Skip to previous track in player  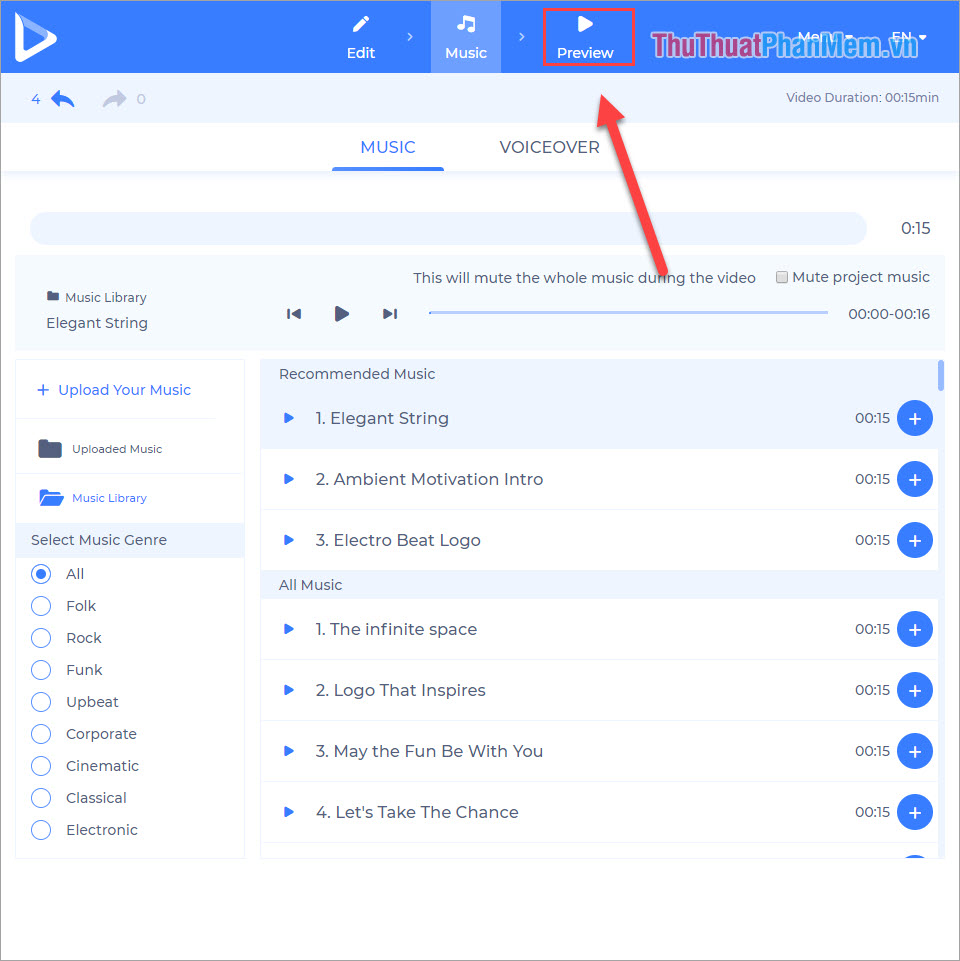point(294,314)
